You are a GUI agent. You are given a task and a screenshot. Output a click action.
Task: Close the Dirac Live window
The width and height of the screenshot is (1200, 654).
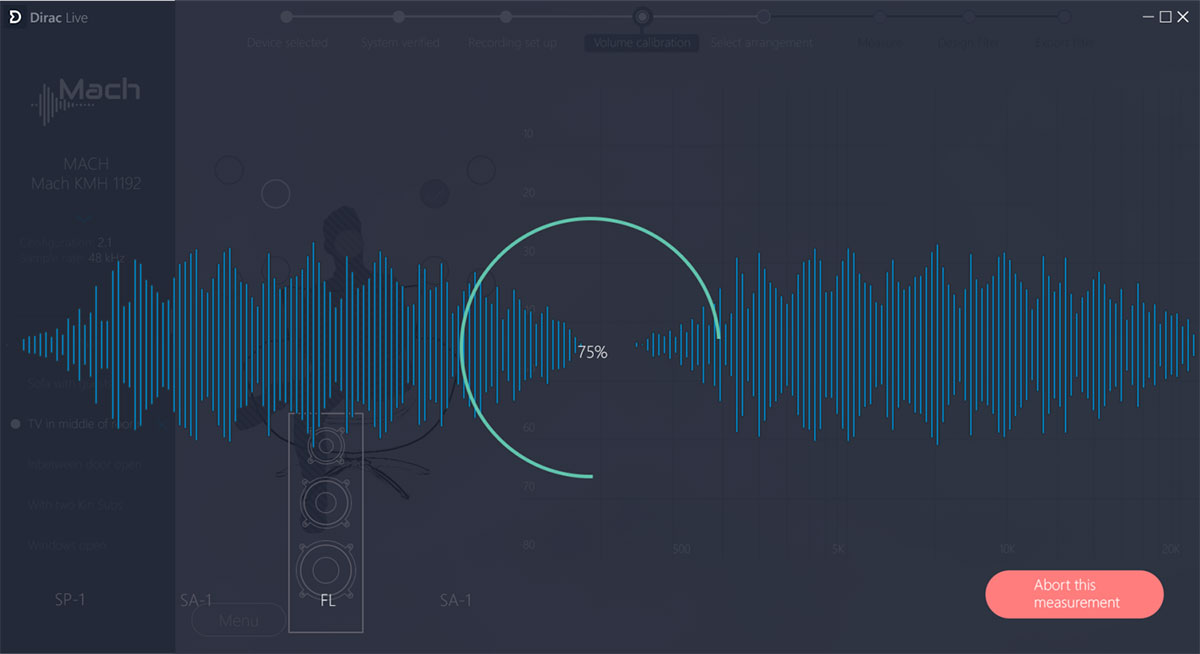click(1183, 17)
